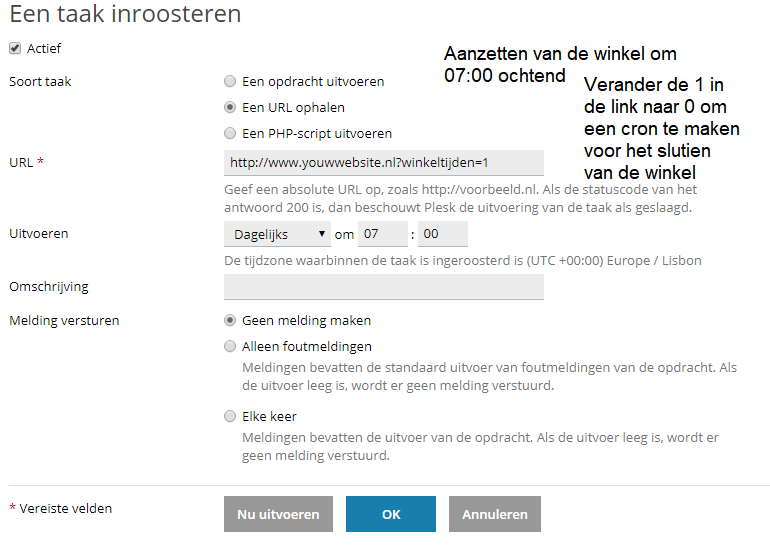Toggle the Actief checkbox
The height and width of the screenshot is (551, 770).
click(15, 48)
